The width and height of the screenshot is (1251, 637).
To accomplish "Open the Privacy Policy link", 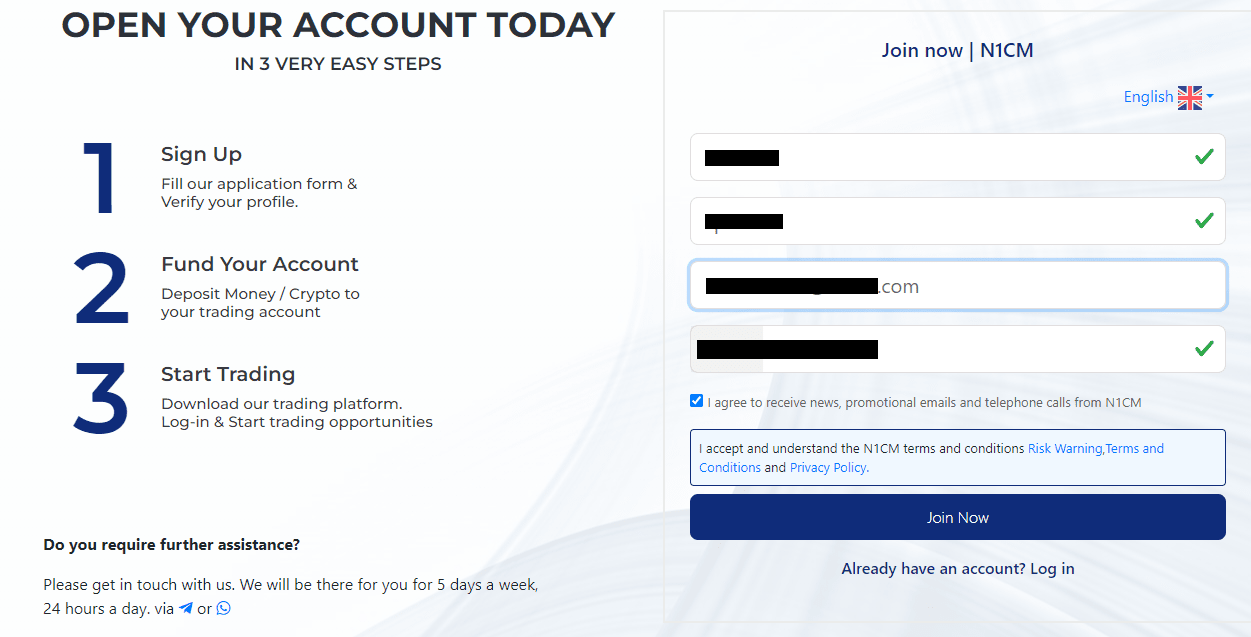I will click(828, 468).
